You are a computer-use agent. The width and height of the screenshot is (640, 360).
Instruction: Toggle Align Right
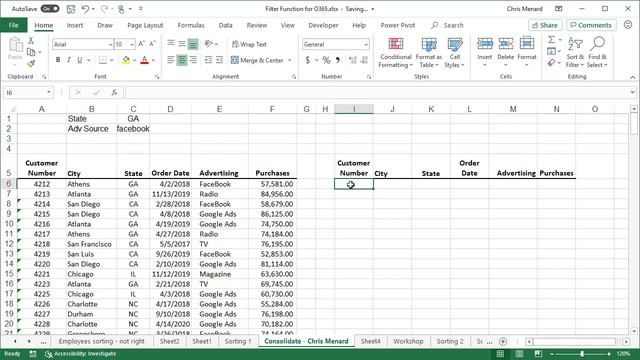(193, 60)
